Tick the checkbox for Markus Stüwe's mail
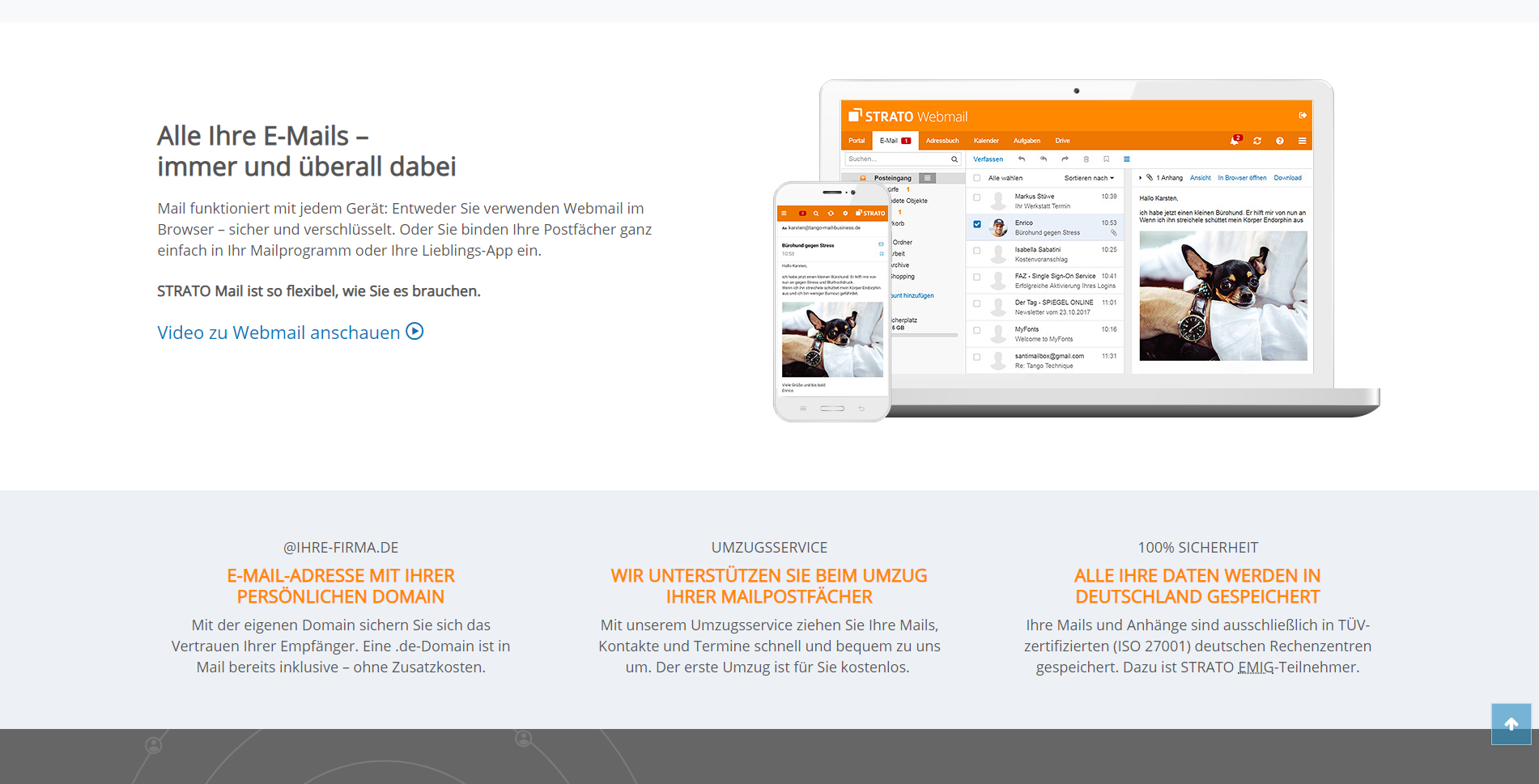This screenshot has width=1539, height=784. (x=977, y=197)
